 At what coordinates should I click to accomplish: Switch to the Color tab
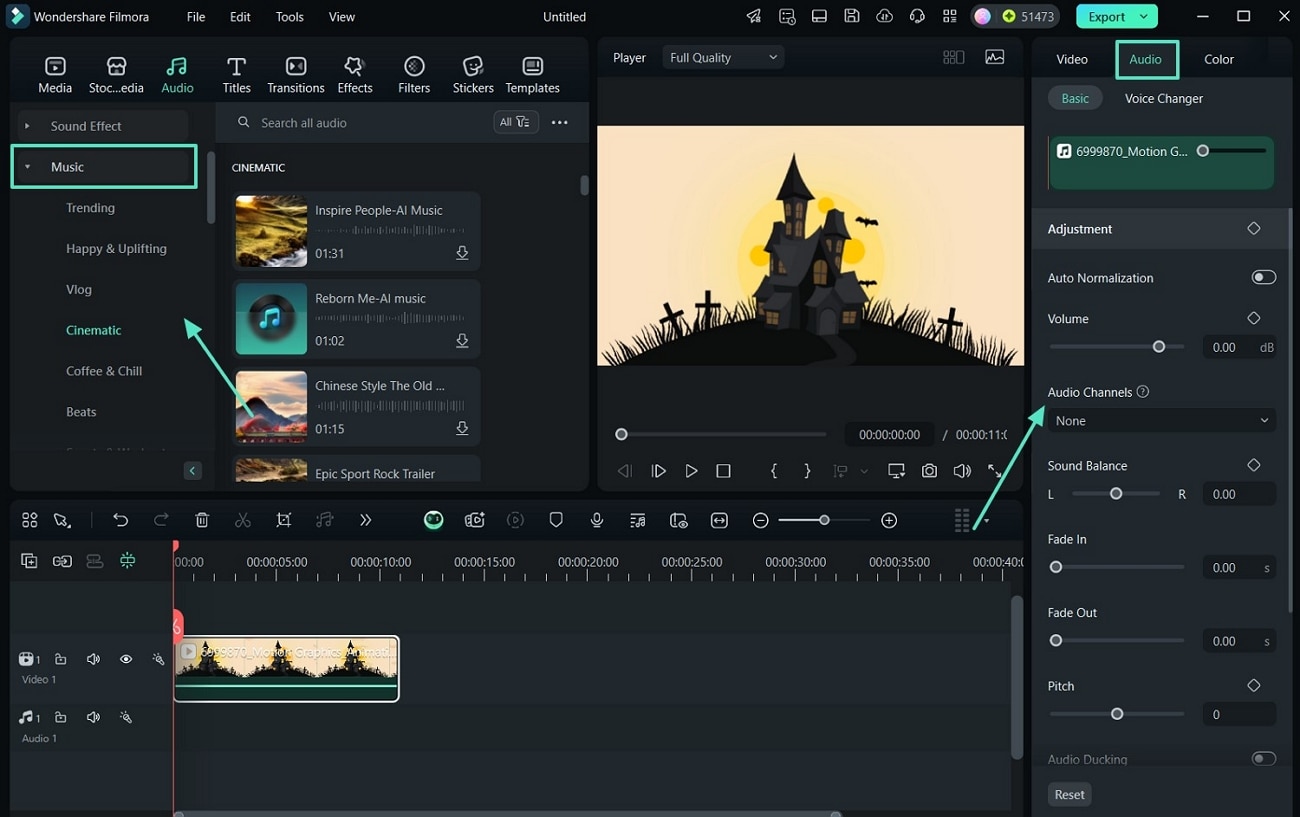pyautogui.click(x=1218, y=60)
